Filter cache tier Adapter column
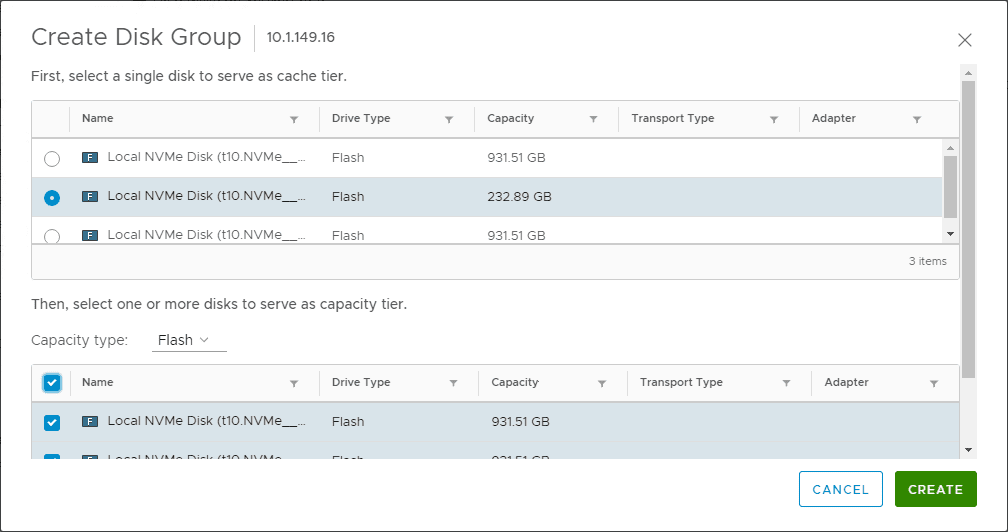Image resolution: width=1008 pixels, height=532 pixels. point(917,119)
